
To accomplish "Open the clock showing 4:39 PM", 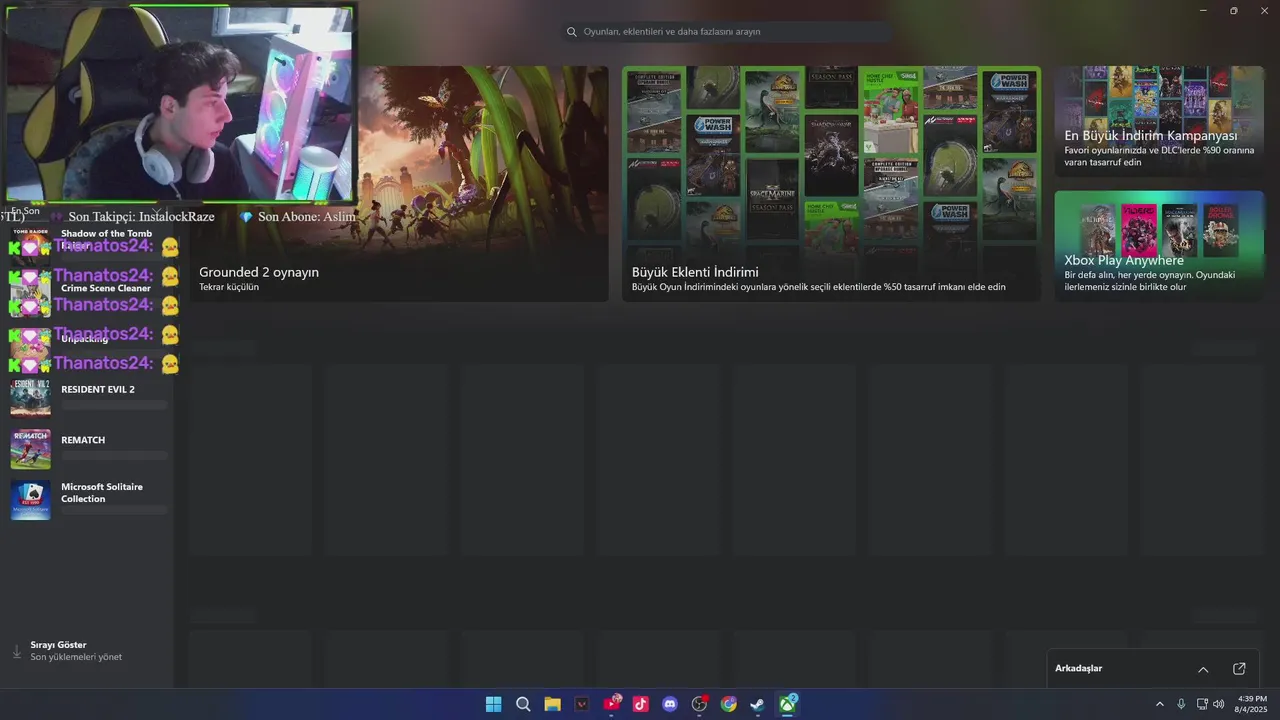I will tap(1251, 704).
